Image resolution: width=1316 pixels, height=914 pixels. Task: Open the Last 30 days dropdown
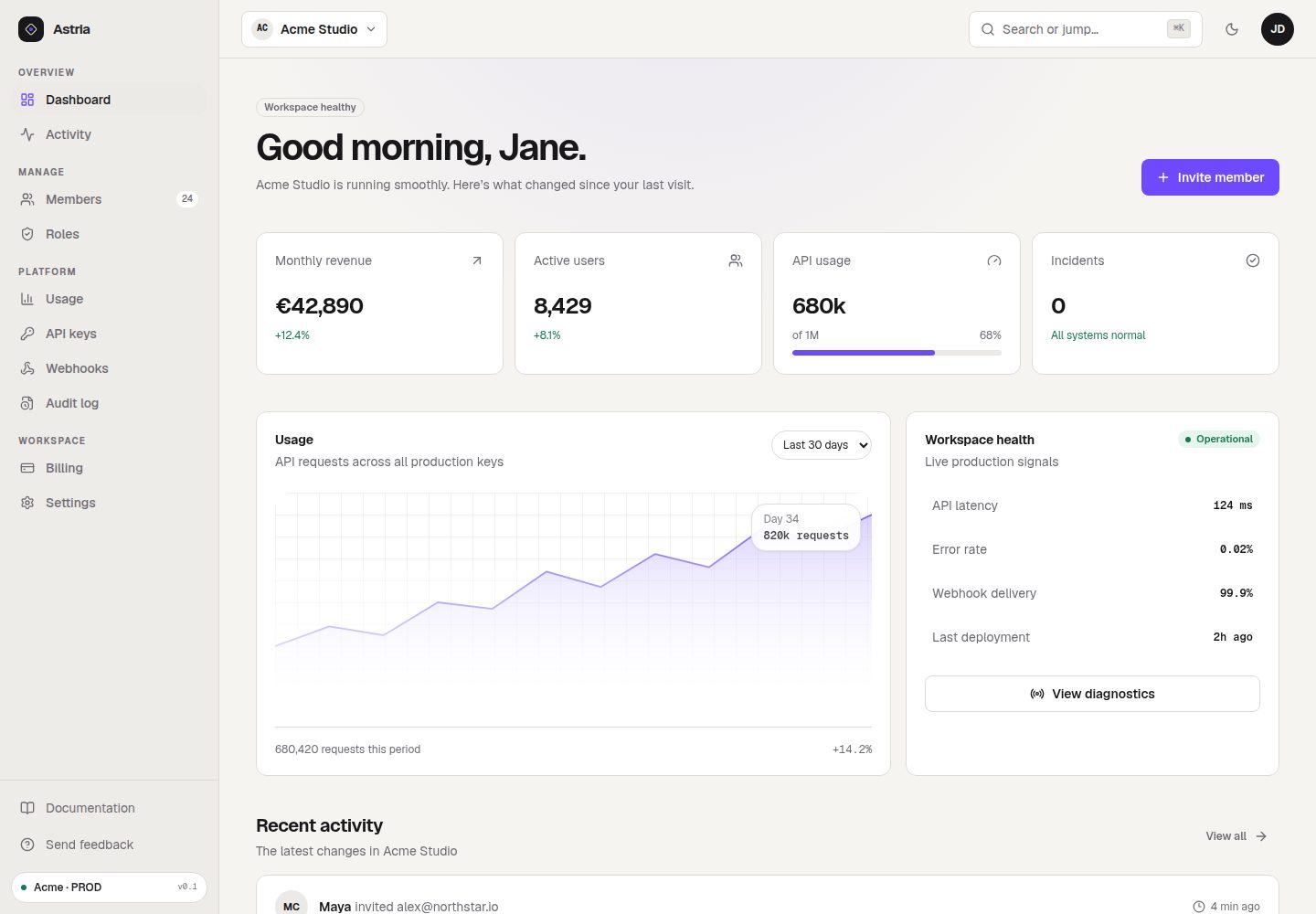822,445
